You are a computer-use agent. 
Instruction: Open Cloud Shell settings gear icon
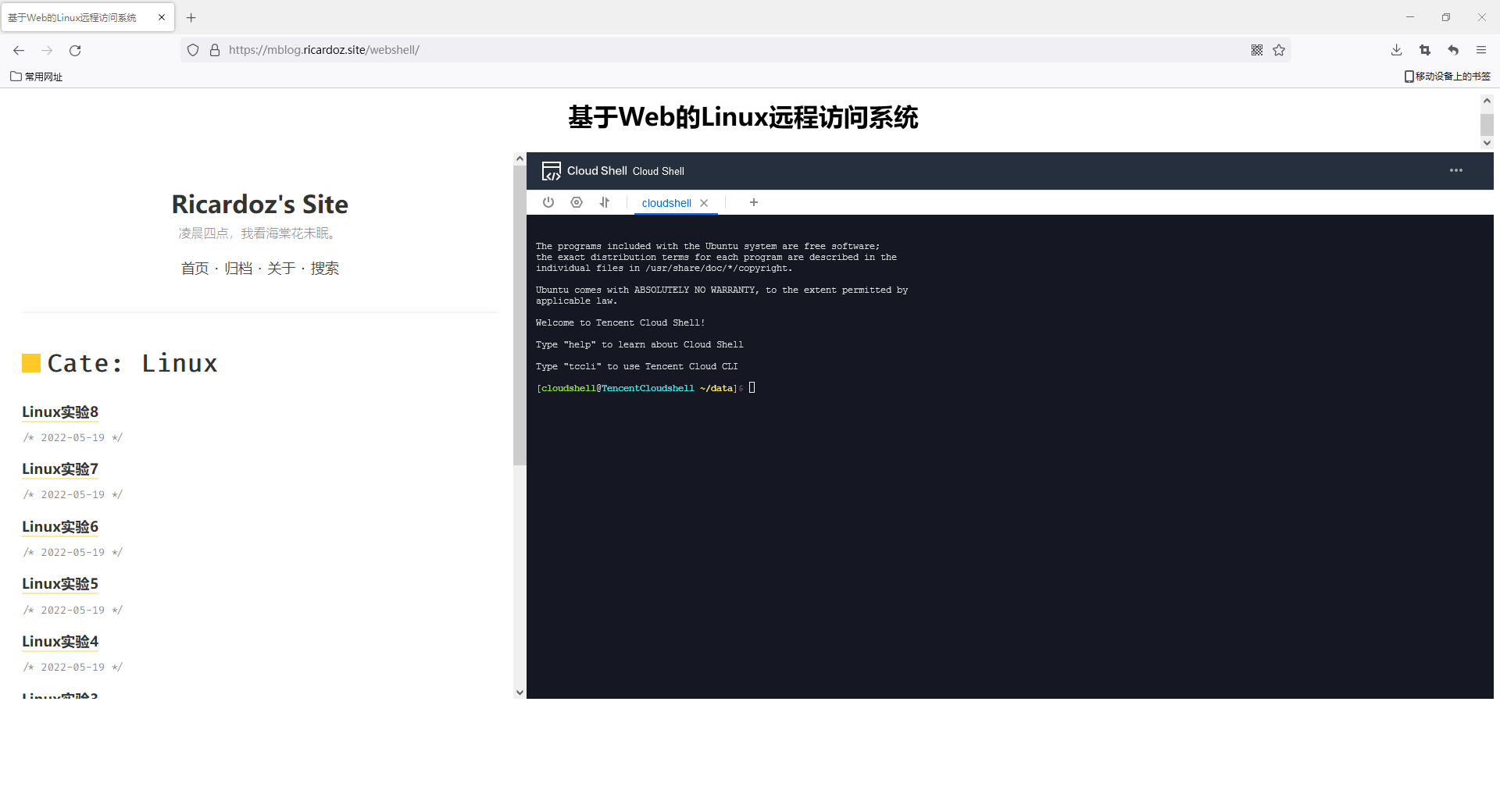tap(577, 202)
